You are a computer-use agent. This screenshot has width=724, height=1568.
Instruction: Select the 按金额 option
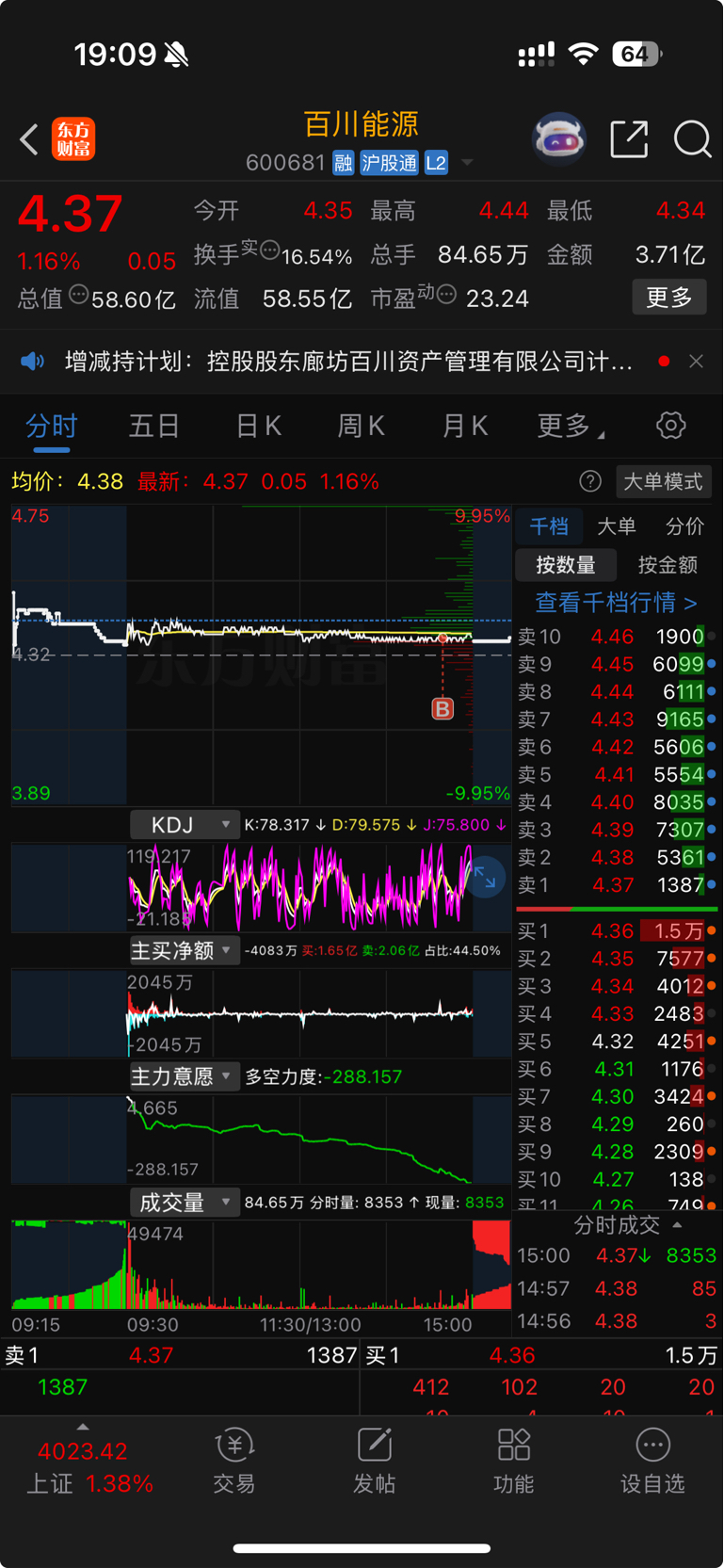pyautogui.click(x=668, y=565)
